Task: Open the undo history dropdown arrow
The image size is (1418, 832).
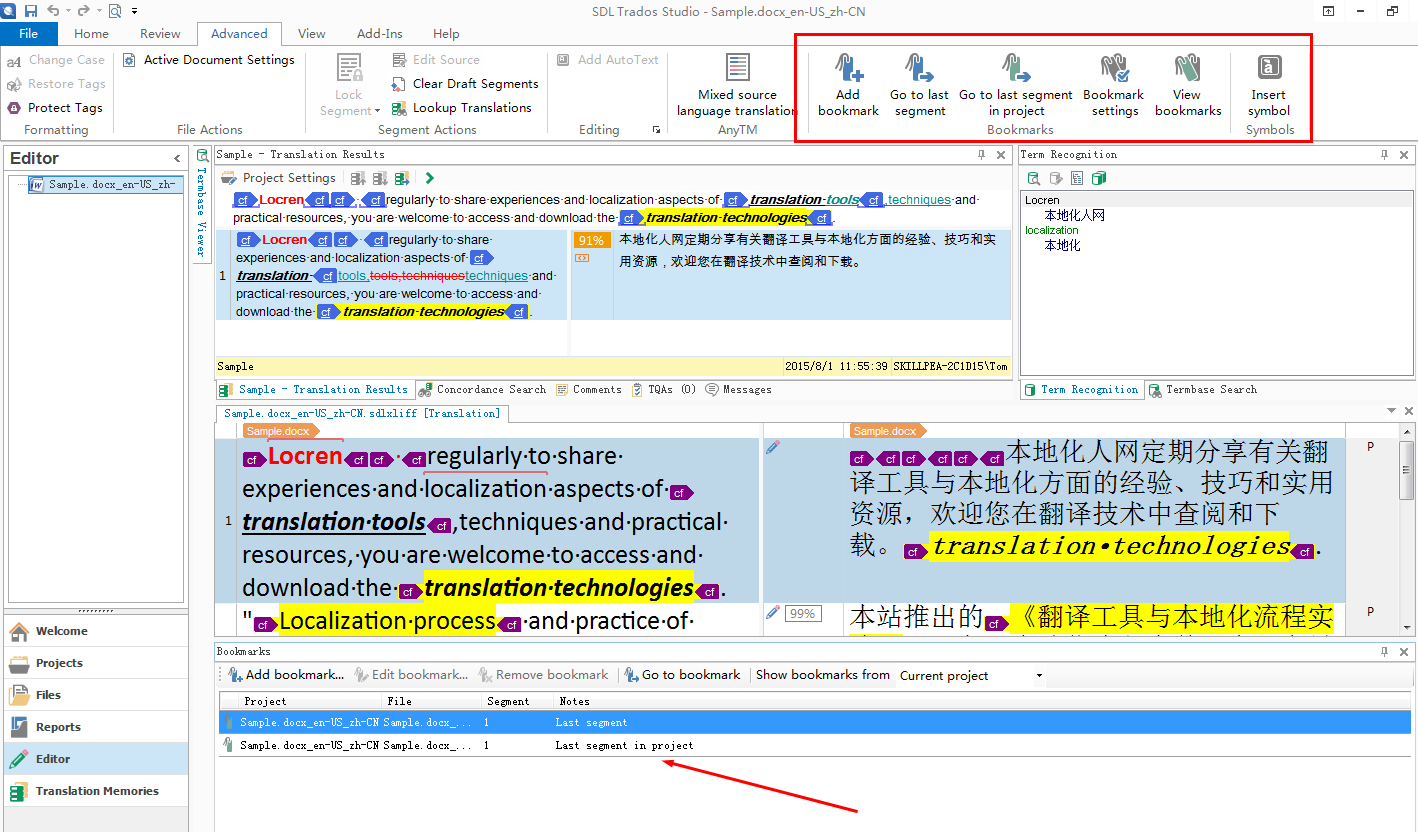Action: coord(66,11)
